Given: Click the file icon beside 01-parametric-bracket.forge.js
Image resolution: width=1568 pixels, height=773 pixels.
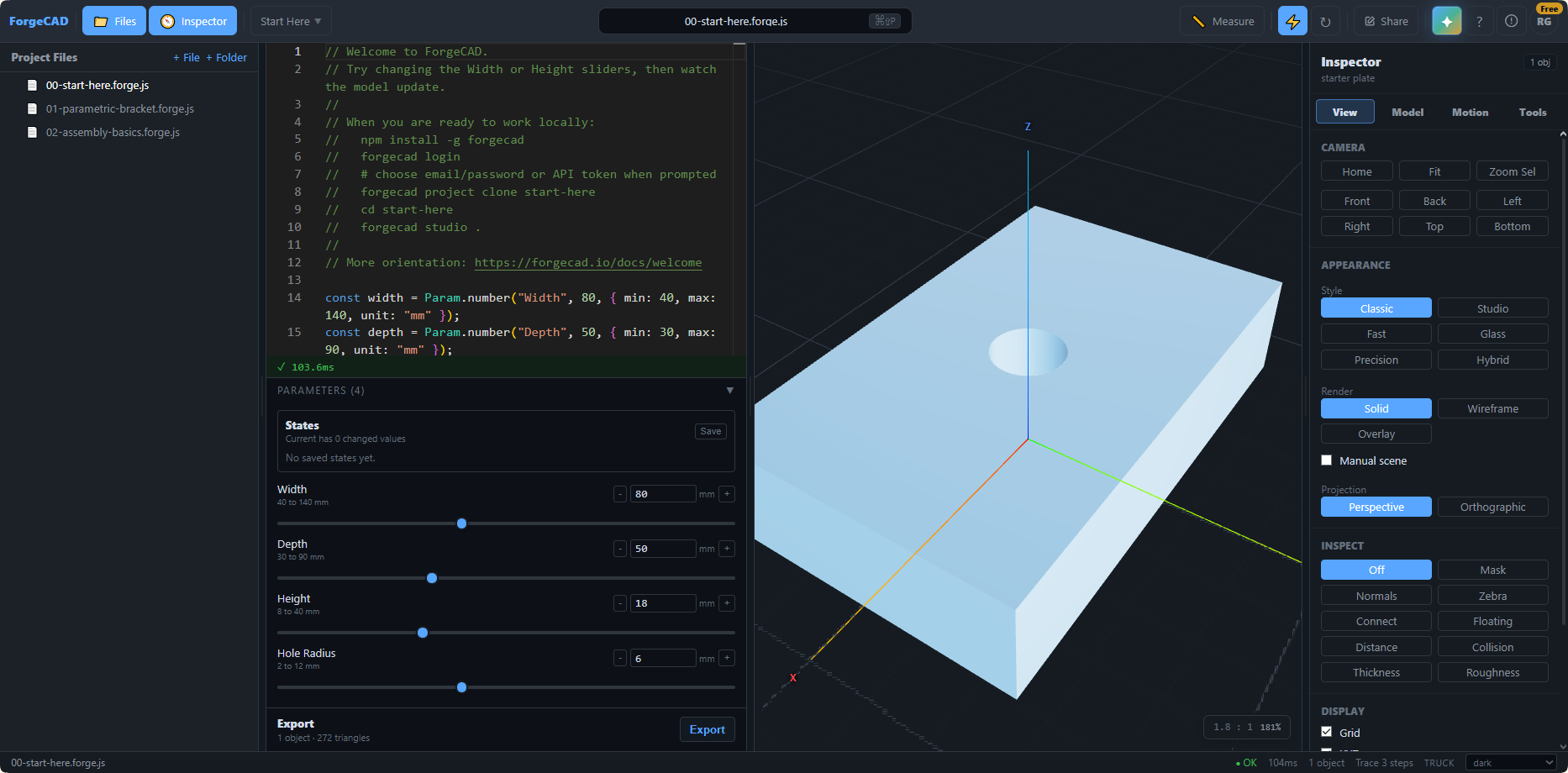Looking at the screenshot, I should pos(32,108).
